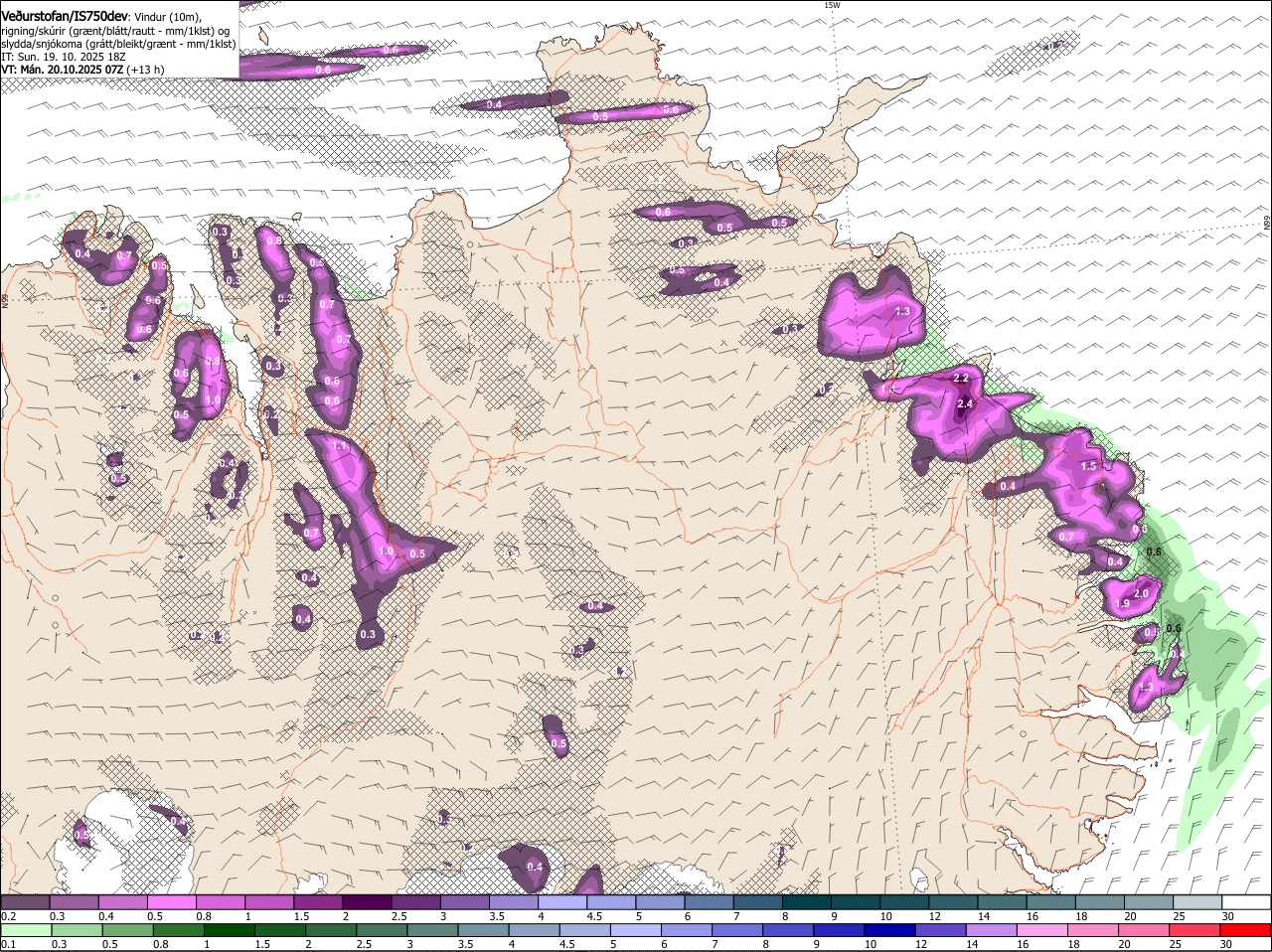Pick the purple-scale swatch between 2 and 2.5
The height and width of the screenshot is (952, 1272).
[367, 902]
